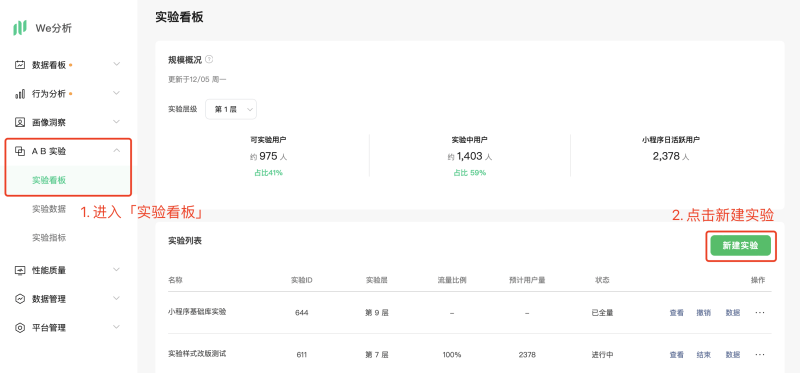Click the 数据看板 calendar icon
The height and width of the screenshot is (373, 800).
[20, 65]
